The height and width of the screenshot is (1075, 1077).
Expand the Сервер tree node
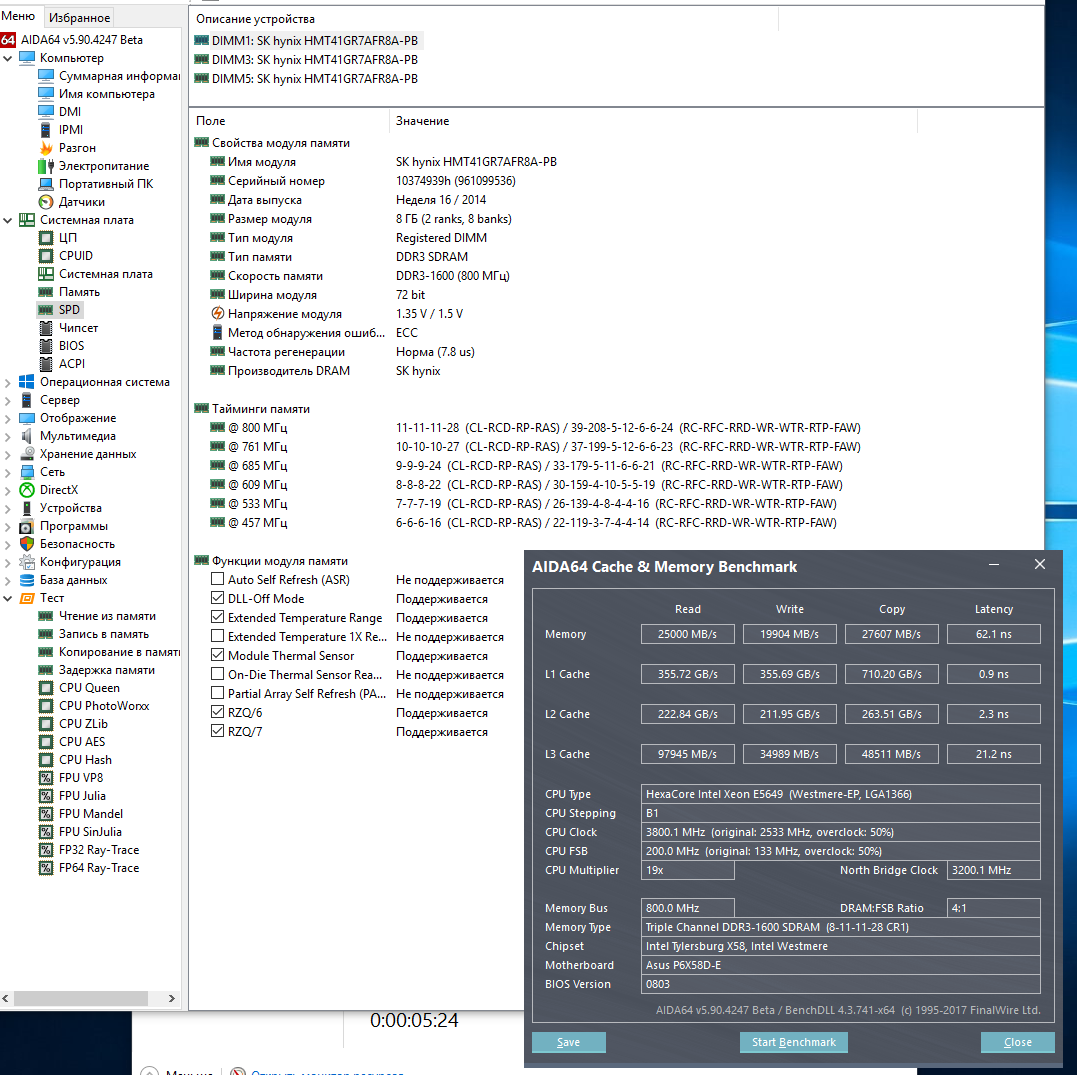point(8,400)
